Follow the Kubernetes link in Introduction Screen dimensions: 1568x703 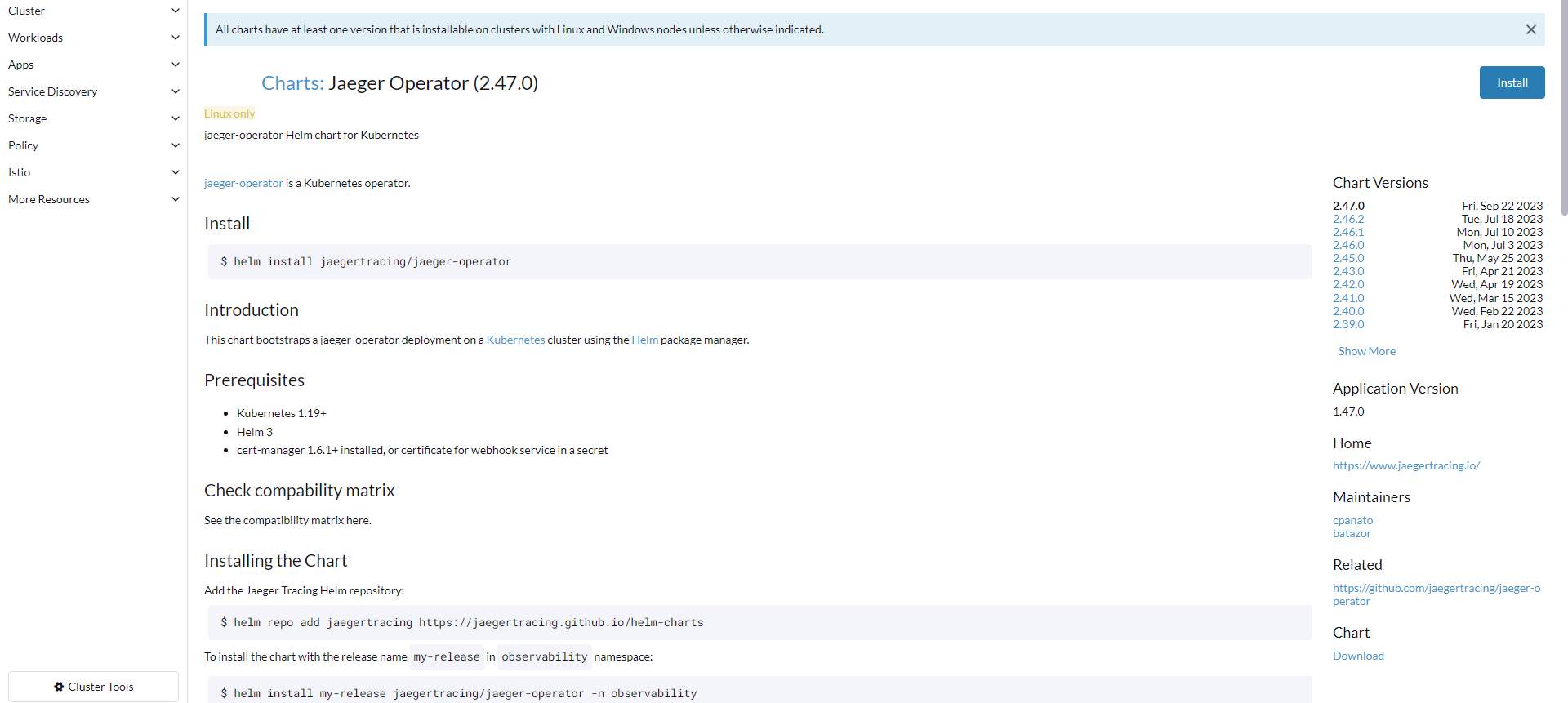[515, 340]
